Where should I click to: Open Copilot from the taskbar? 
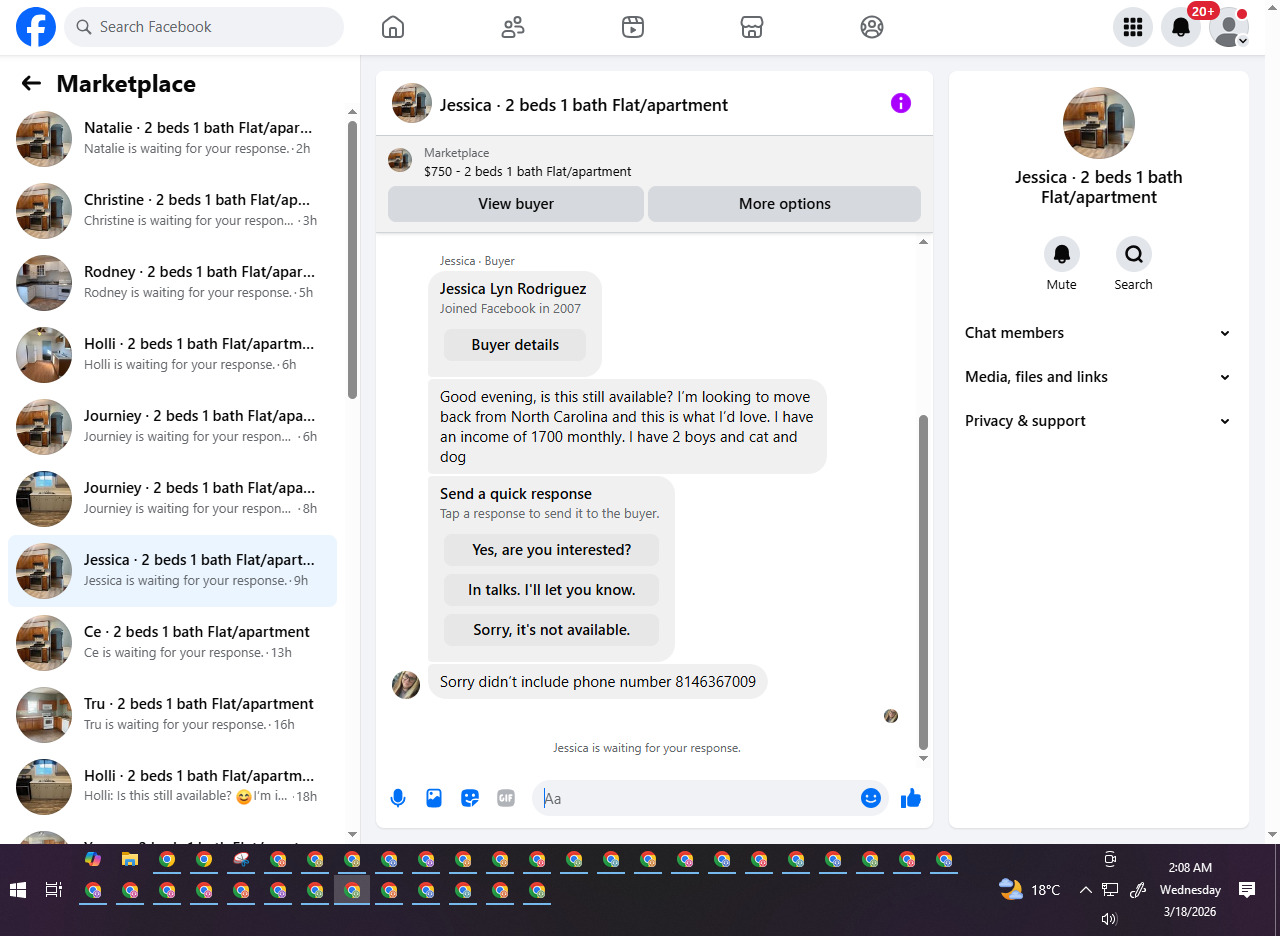(93, 859)
